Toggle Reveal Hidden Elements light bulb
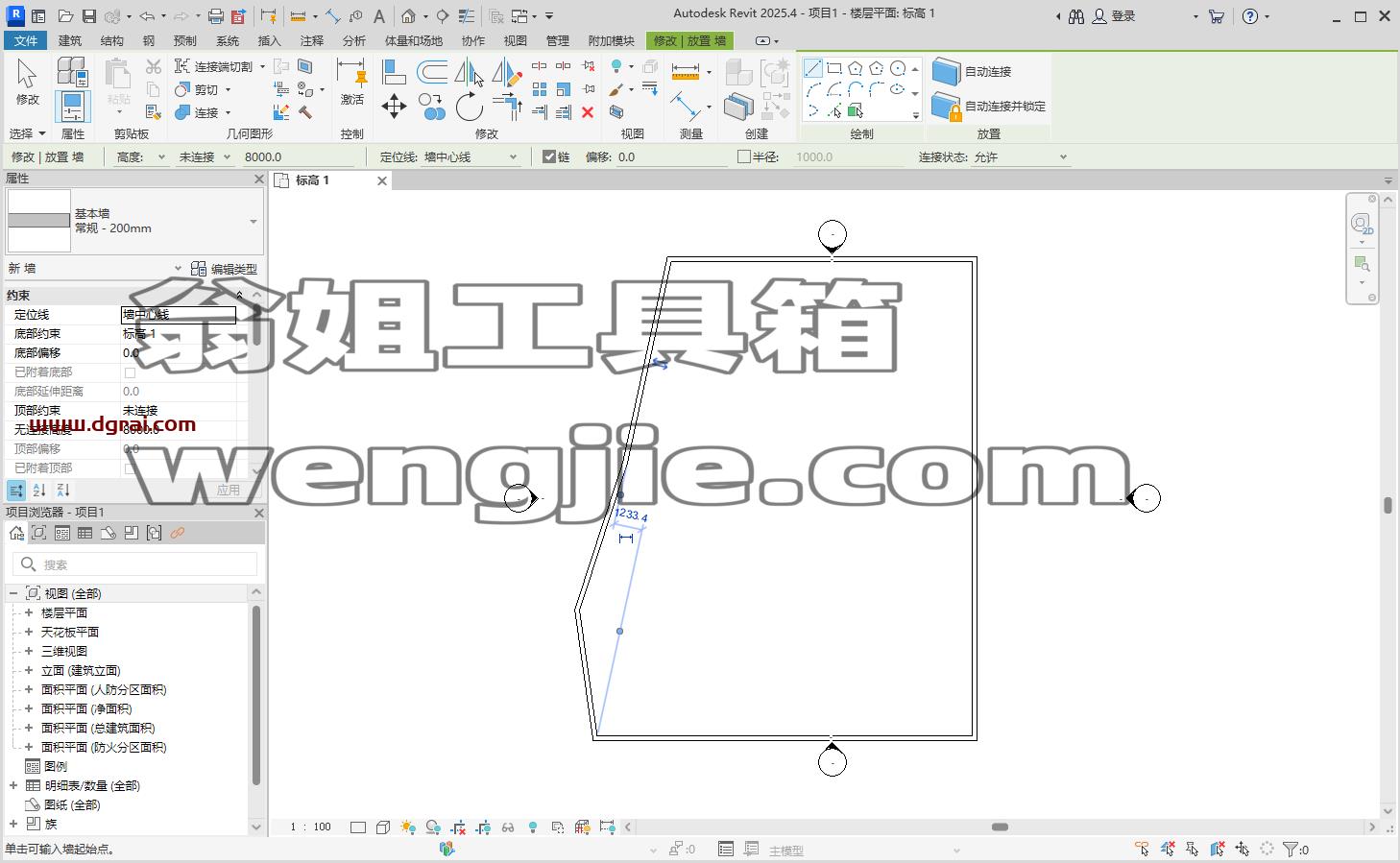 [x=533, y=827]
